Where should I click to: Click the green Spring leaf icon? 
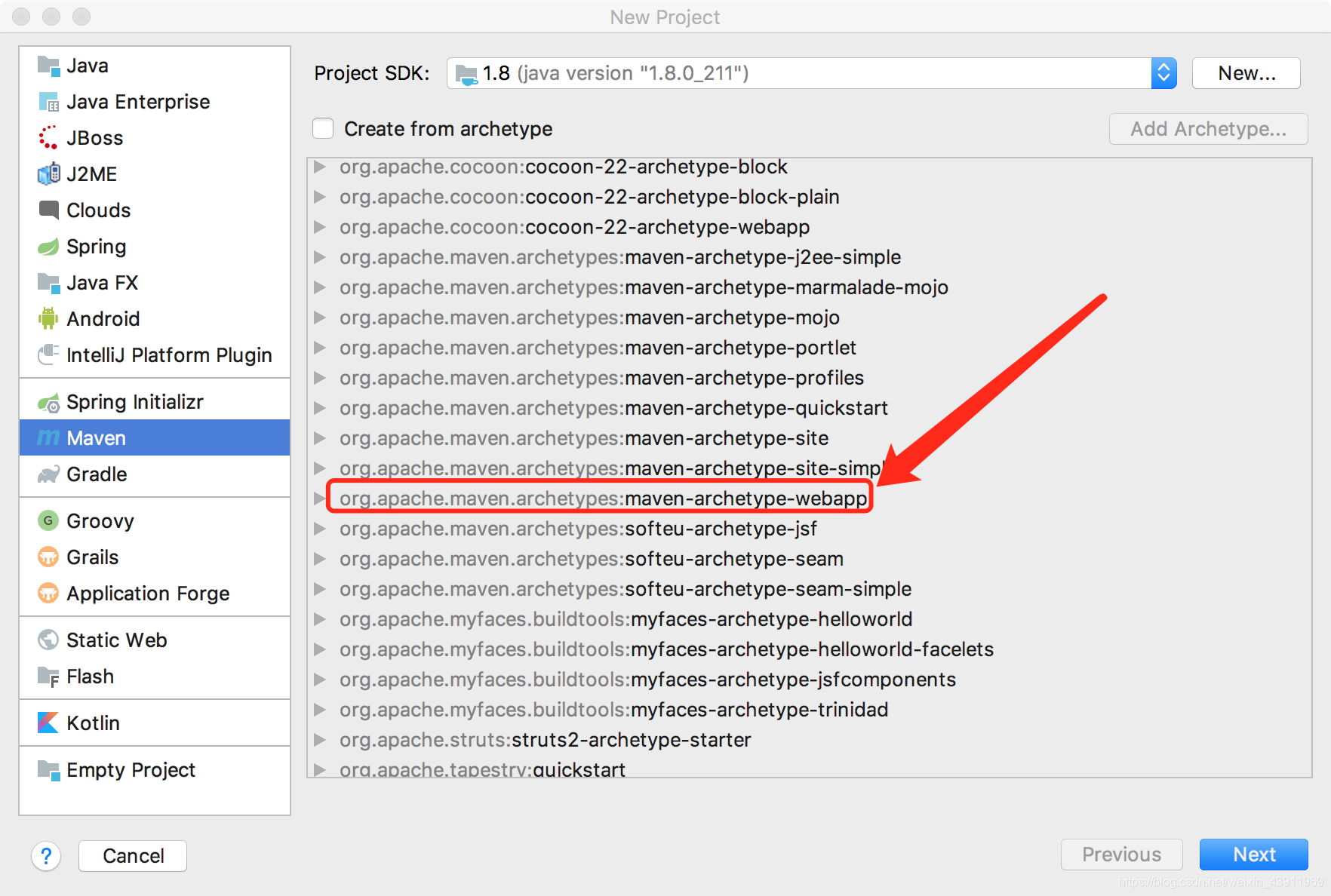pyautogui.click(x=48, y=247)
